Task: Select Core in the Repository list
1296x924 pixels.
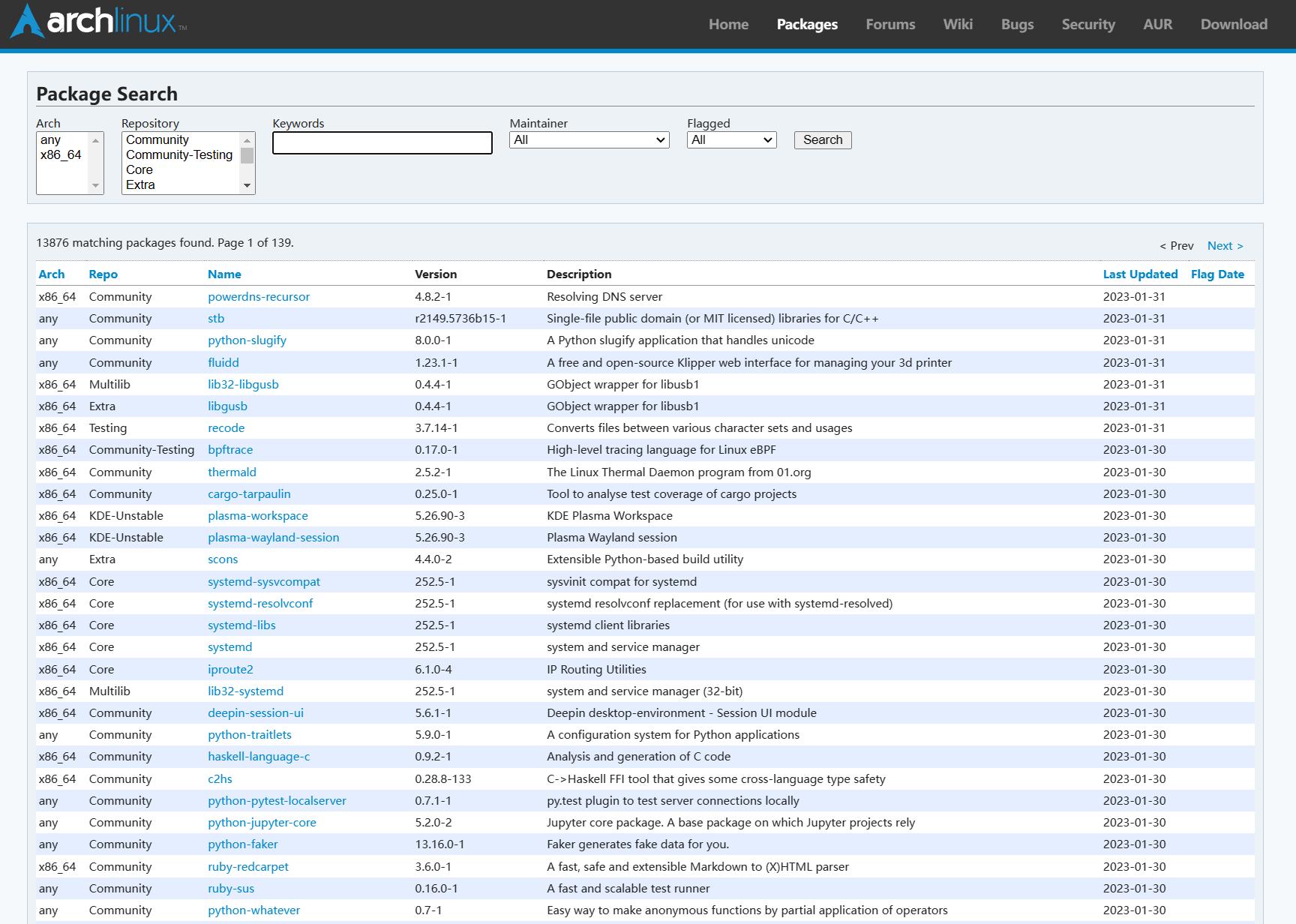Action: [139, 170]
